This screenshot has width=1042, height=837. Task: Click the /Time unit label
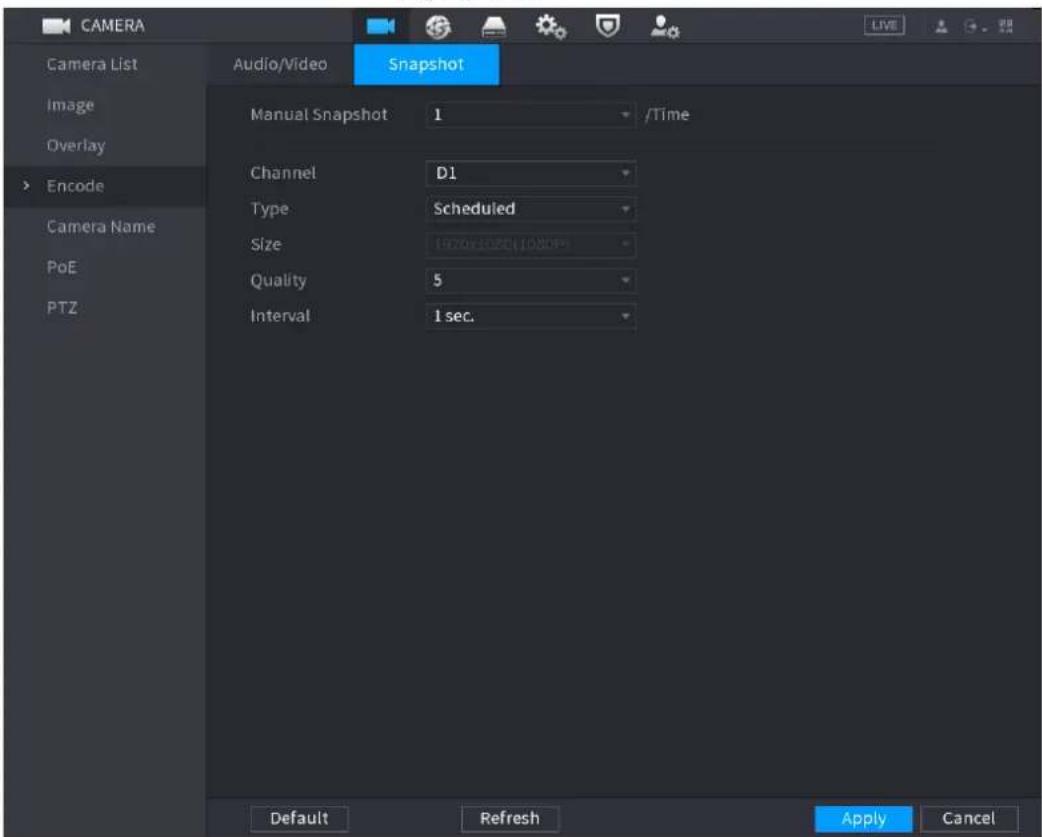(667, 114)
